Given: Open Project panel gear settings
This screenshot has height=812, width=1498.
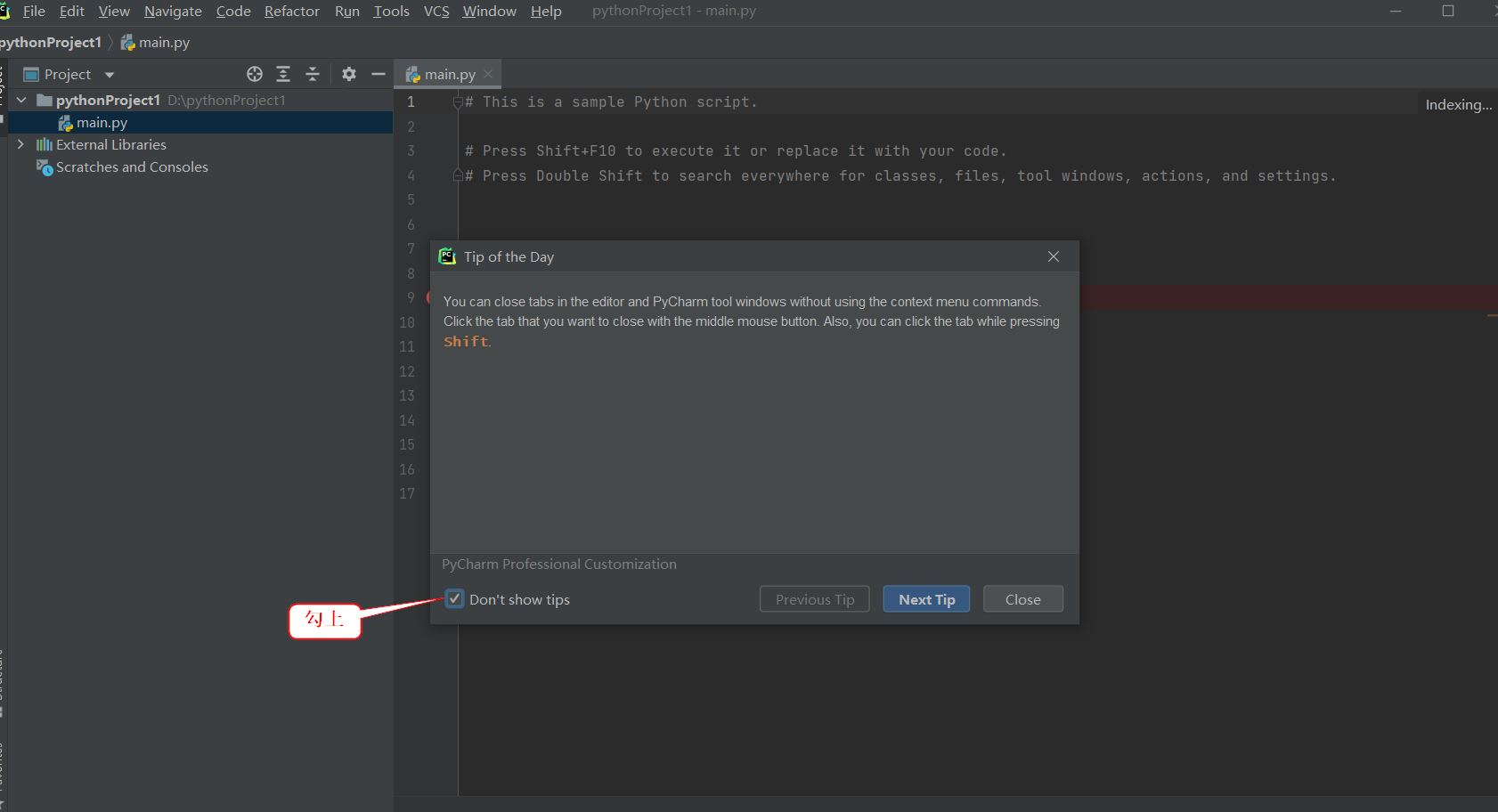Looking at the screenshot, I should [x=349, y=74].
